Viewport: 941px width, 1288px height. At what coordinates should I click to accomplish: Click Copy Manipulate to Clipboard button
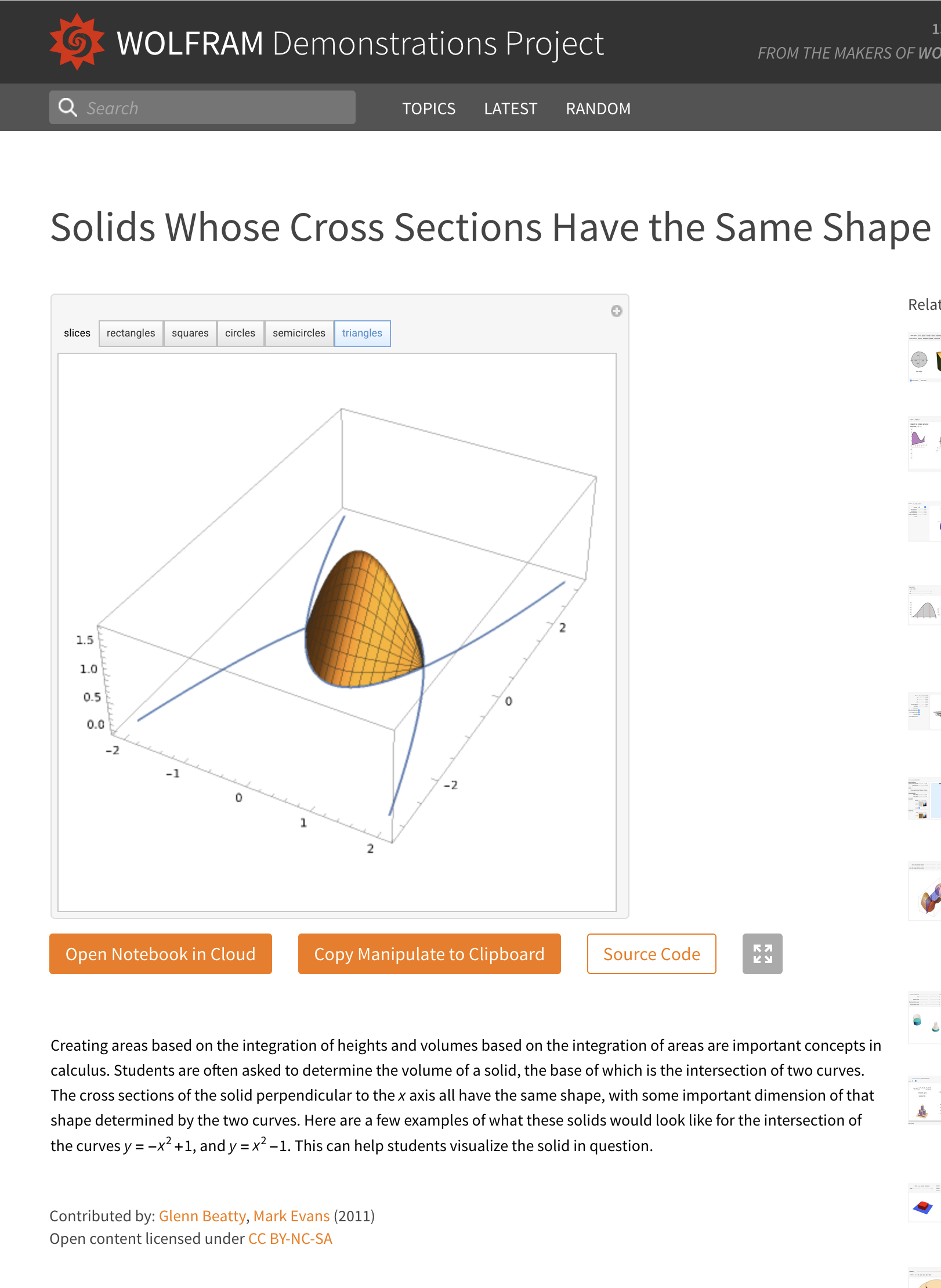[429, 954]
